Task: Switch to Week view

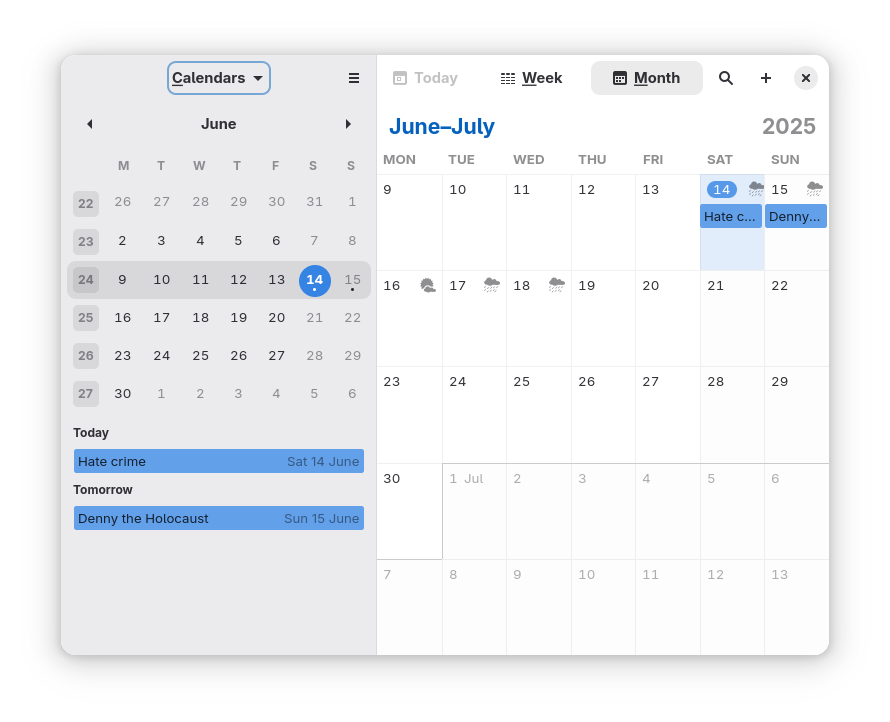Action: coord(531,78)
